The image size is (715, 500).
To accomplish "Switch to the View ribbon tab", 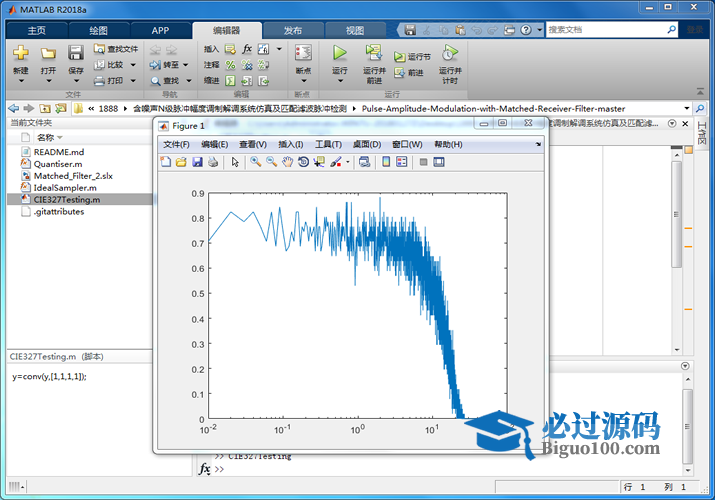I will (355, 31).
